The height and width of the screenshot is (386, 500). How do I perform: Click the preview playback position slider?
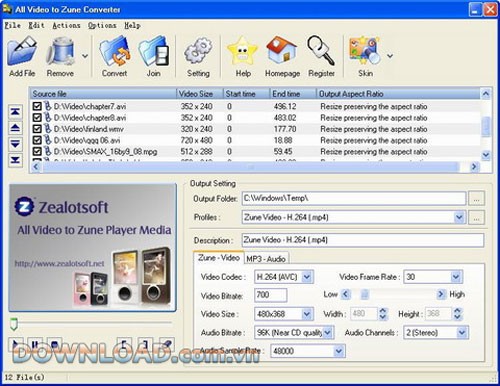tap(14, 324)
